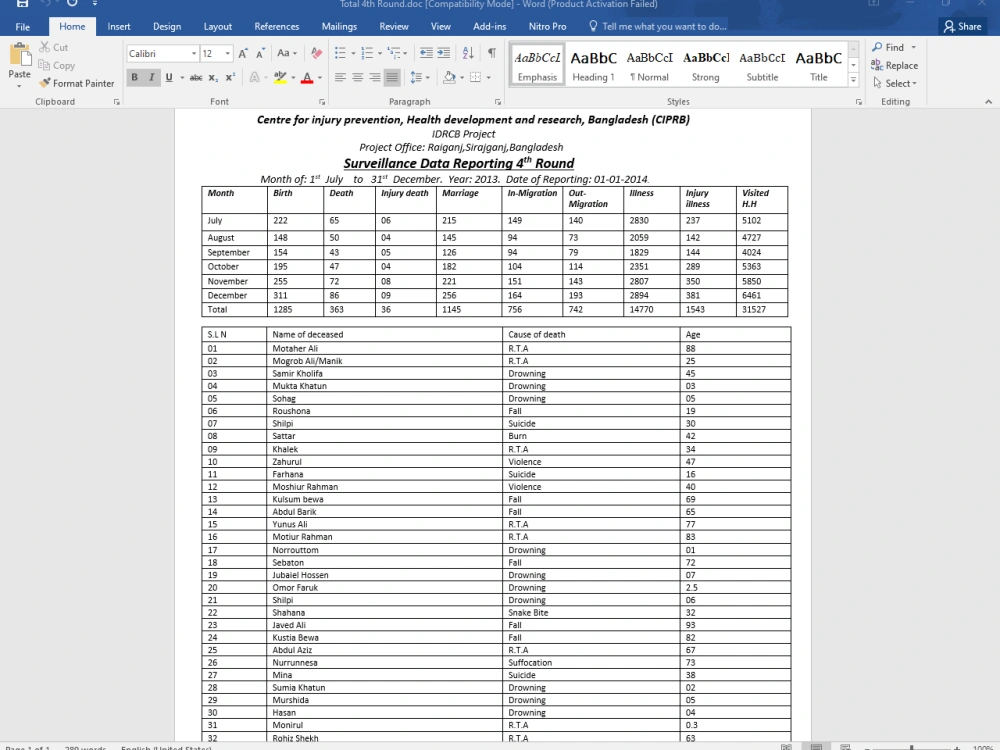This screenshot has height=750, width=1000.
Task: Expand the Styles gallery More arrow
Action: point(853,80)
